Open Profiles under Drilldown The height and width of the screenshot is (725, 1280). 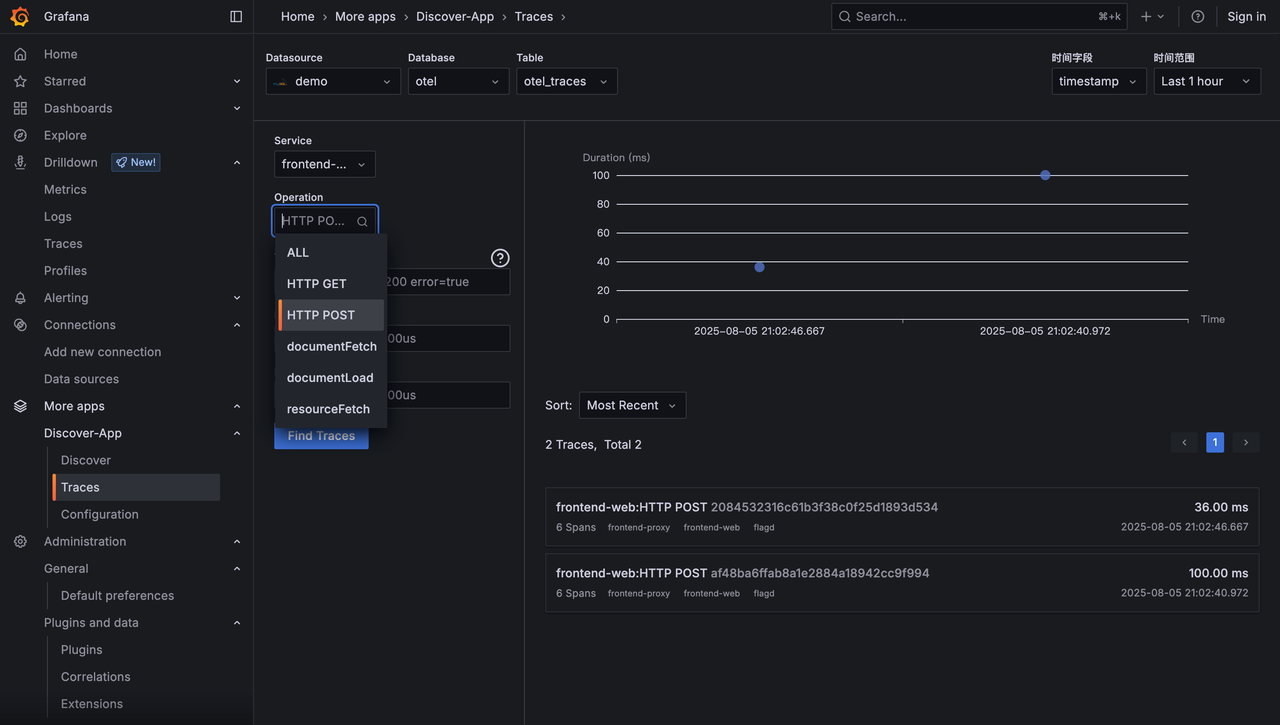(65, 270)
